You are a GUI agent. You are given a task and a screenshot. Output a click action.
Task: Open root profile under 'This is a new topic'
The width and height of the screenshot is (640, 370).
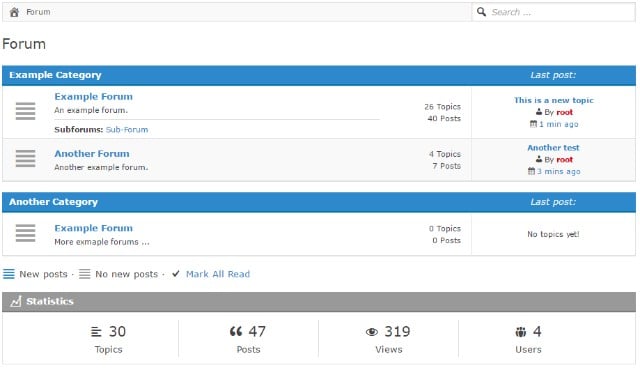click(564, 112)
